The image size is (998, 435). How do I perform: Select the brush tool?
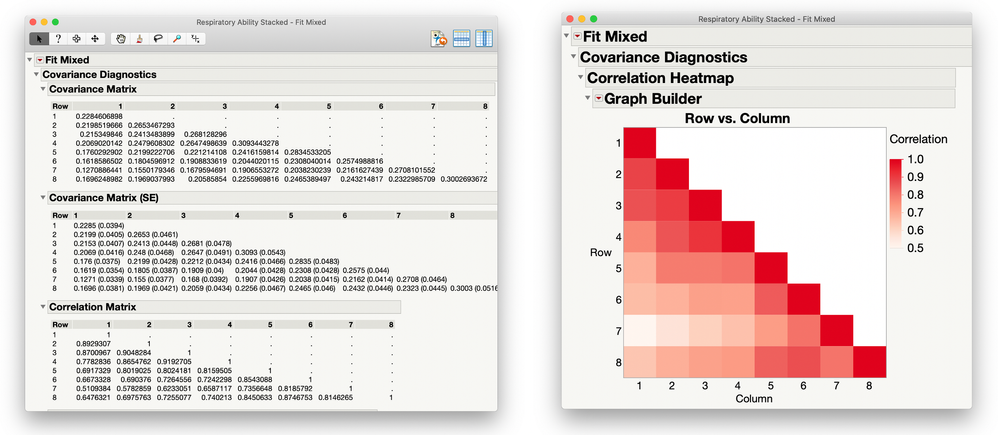[x=139, y=39]
